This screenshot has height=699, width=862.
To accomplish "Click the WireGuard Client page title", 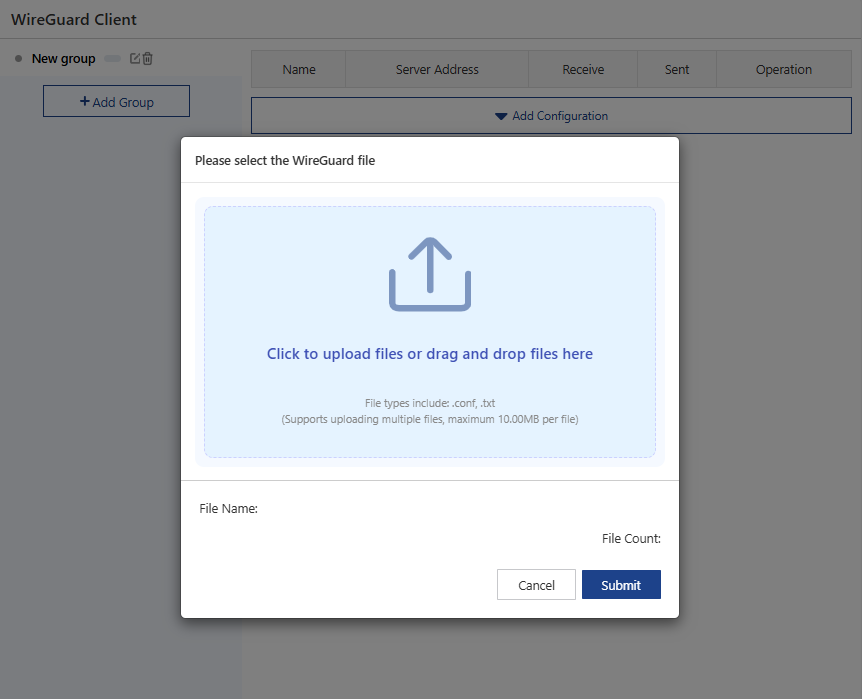I will pyautogui.click(x=74, y=20).
